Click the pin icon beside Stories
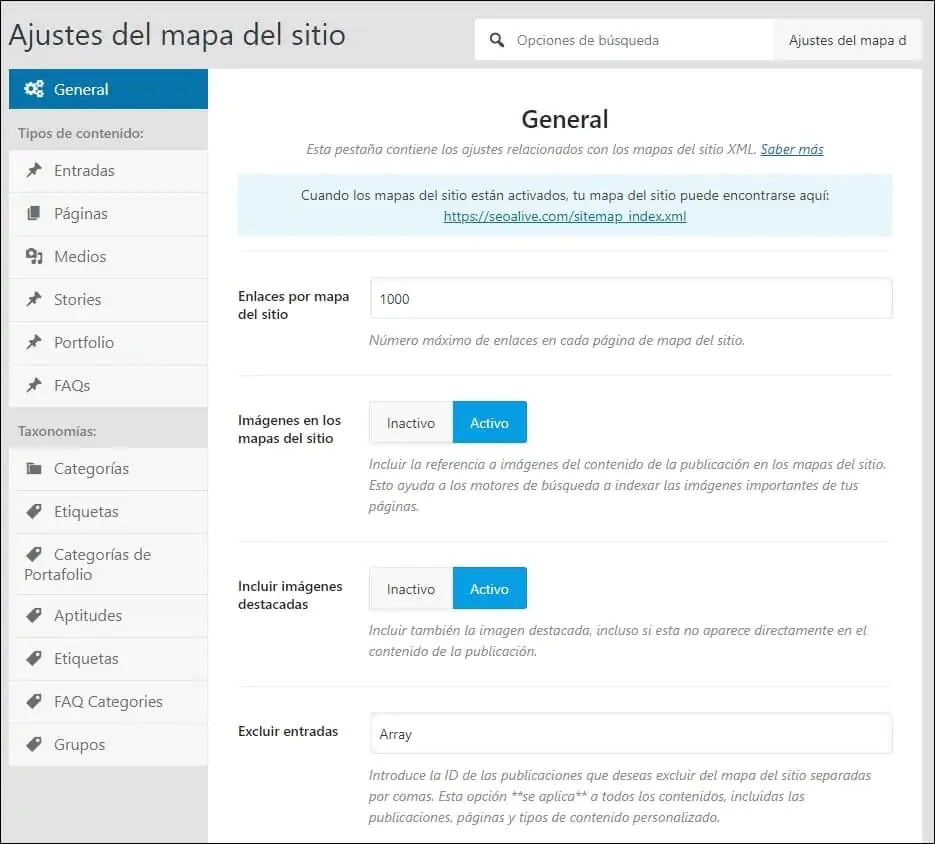Image resolution: width=935 pixels, height=844 pixels. coord(34,299)
